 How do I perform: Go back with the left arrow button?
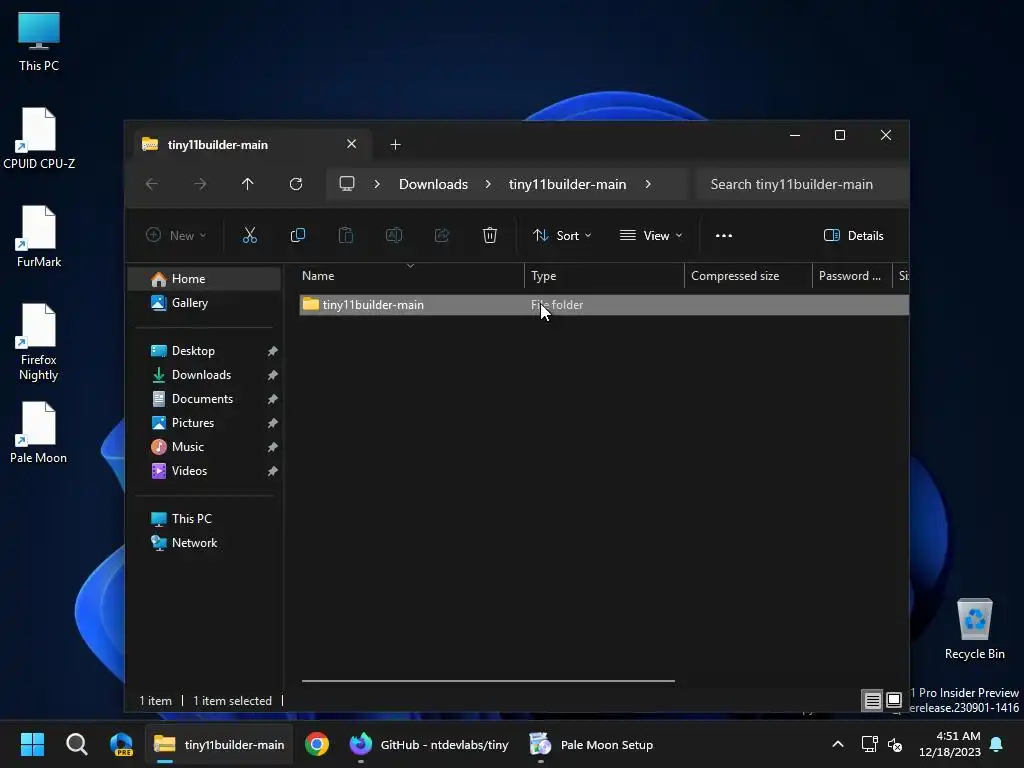(x=152, y=184)
